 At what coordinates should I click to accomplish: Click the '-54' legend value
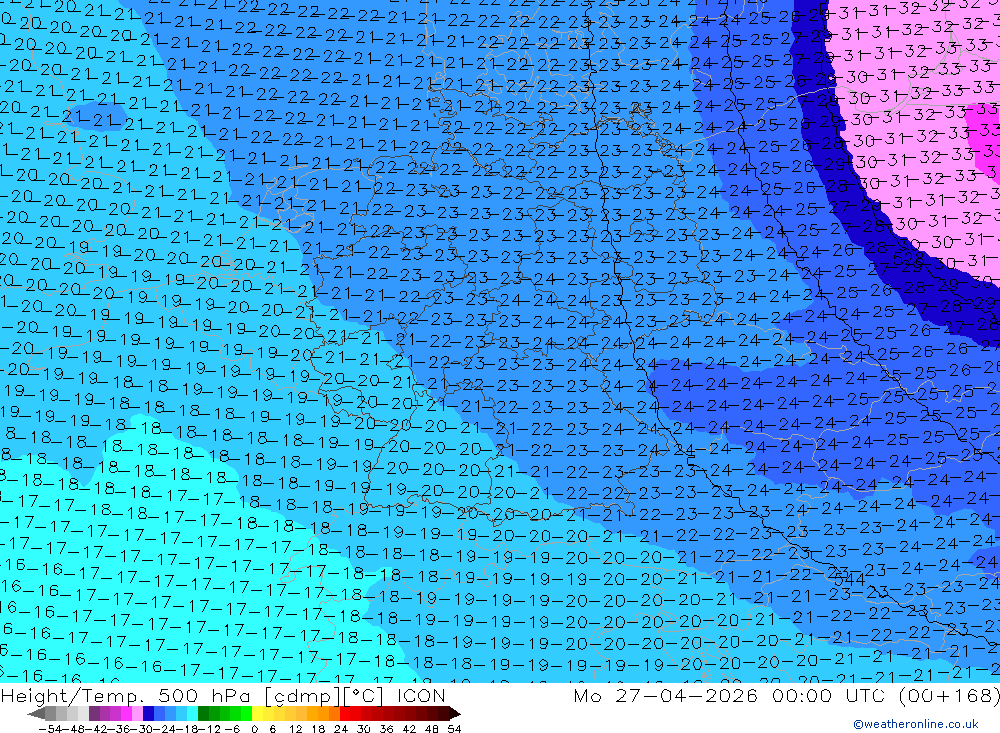pyautogui.click(x=50, y=729)
